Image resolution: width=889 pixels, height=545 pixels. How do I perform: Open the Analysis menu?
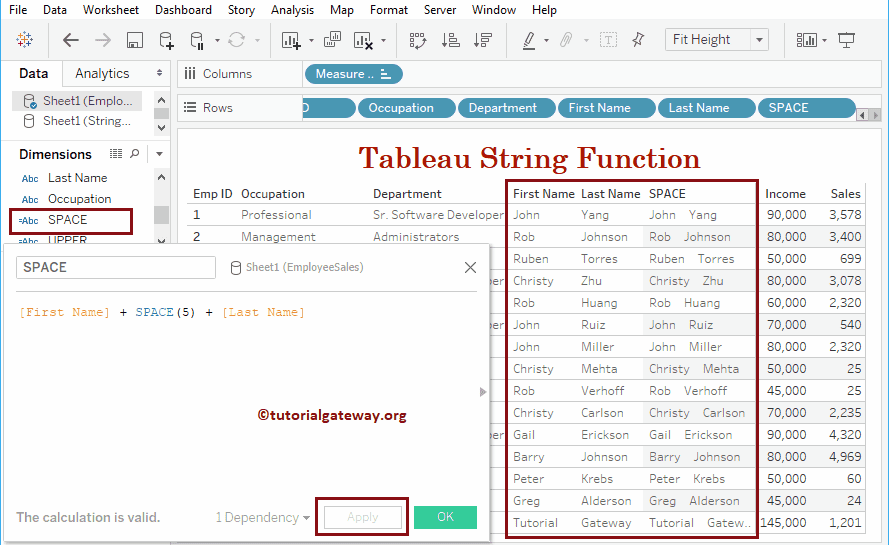coord(292,10)
